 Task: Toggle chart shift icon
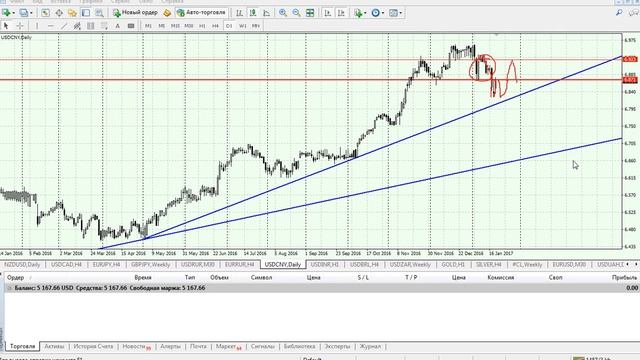pyautogui.click(x=341, y=13)
